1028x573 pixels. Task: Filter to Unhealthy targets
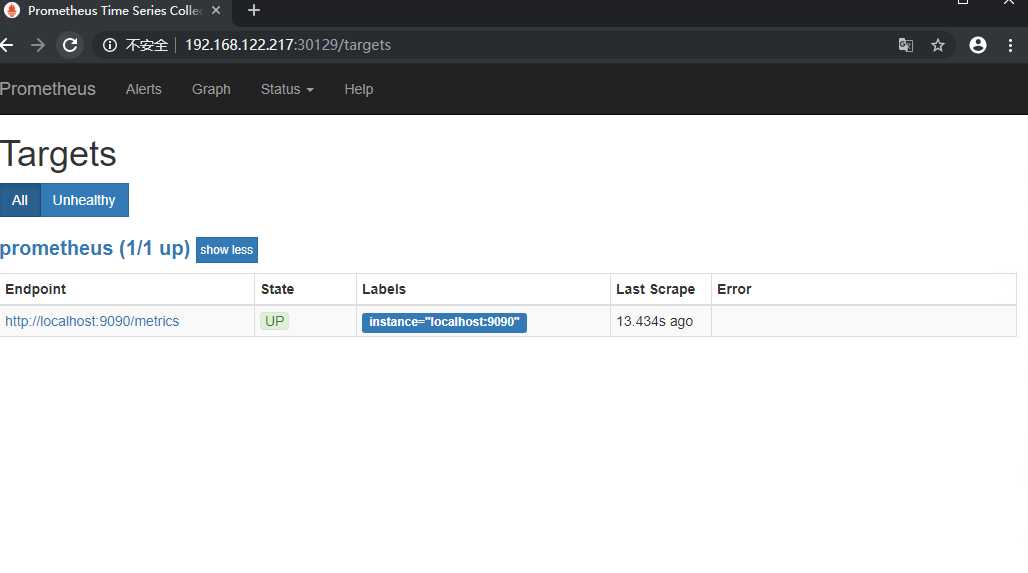(x=84, y=200)
